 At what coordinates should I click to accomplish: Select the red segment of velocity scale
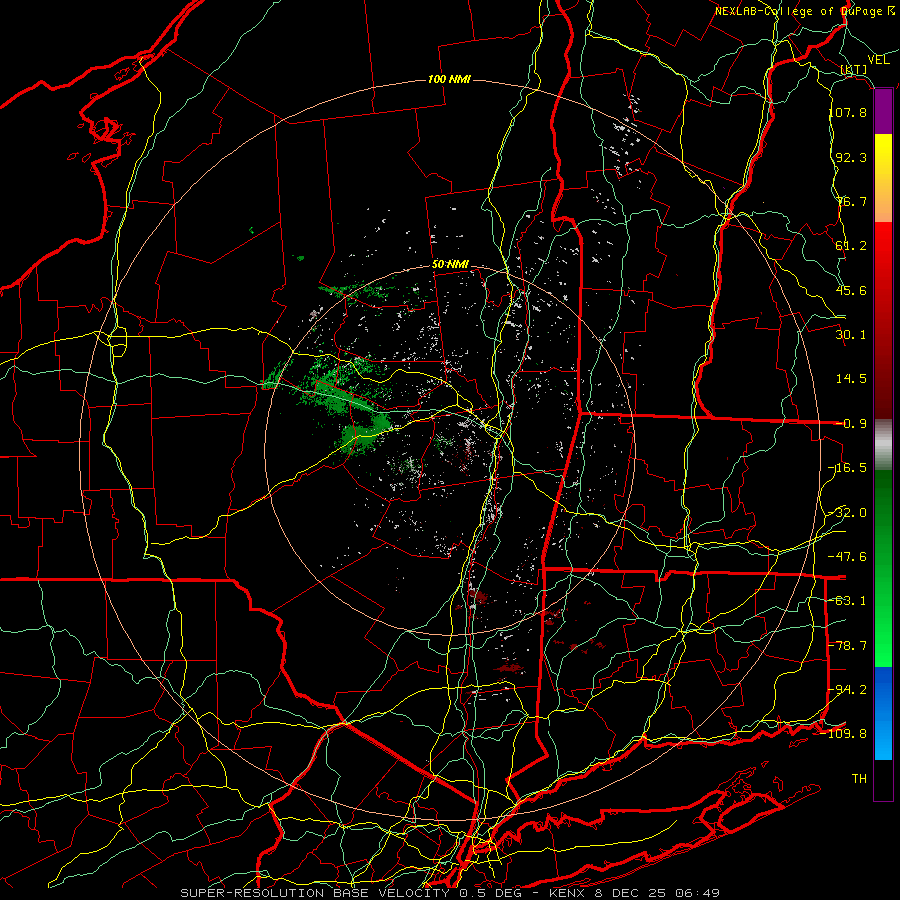click(x=883, y=320)
